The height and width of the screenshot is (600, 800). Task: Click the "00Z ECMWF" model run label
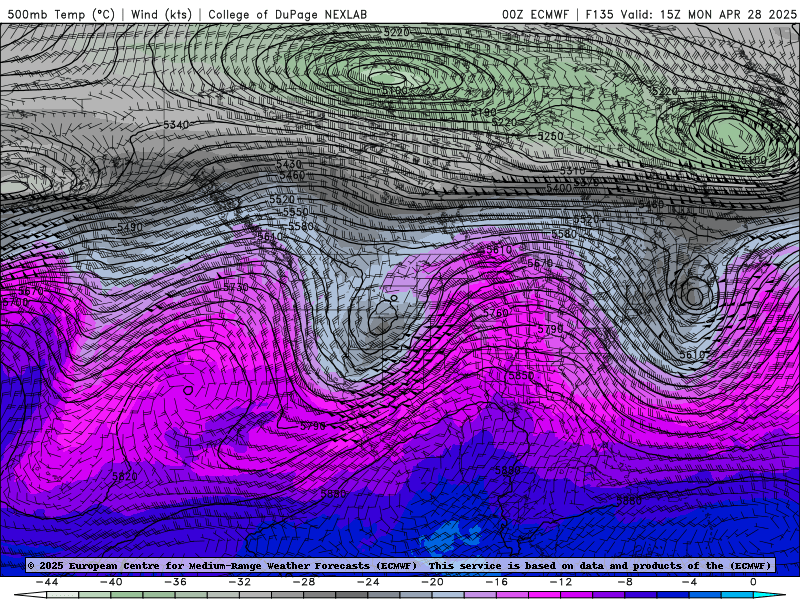[x=535, y=14]
